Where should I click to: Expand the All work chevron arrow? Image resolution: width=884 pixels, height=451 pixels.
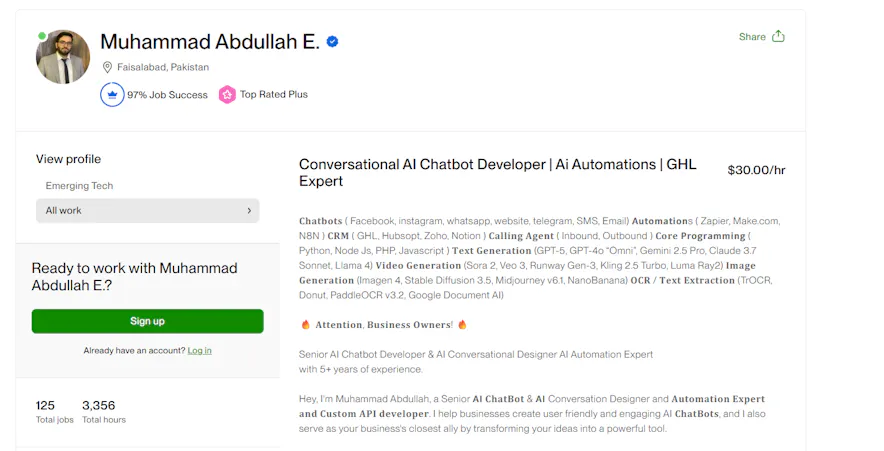pyautogui.click(x=249, y=211)
